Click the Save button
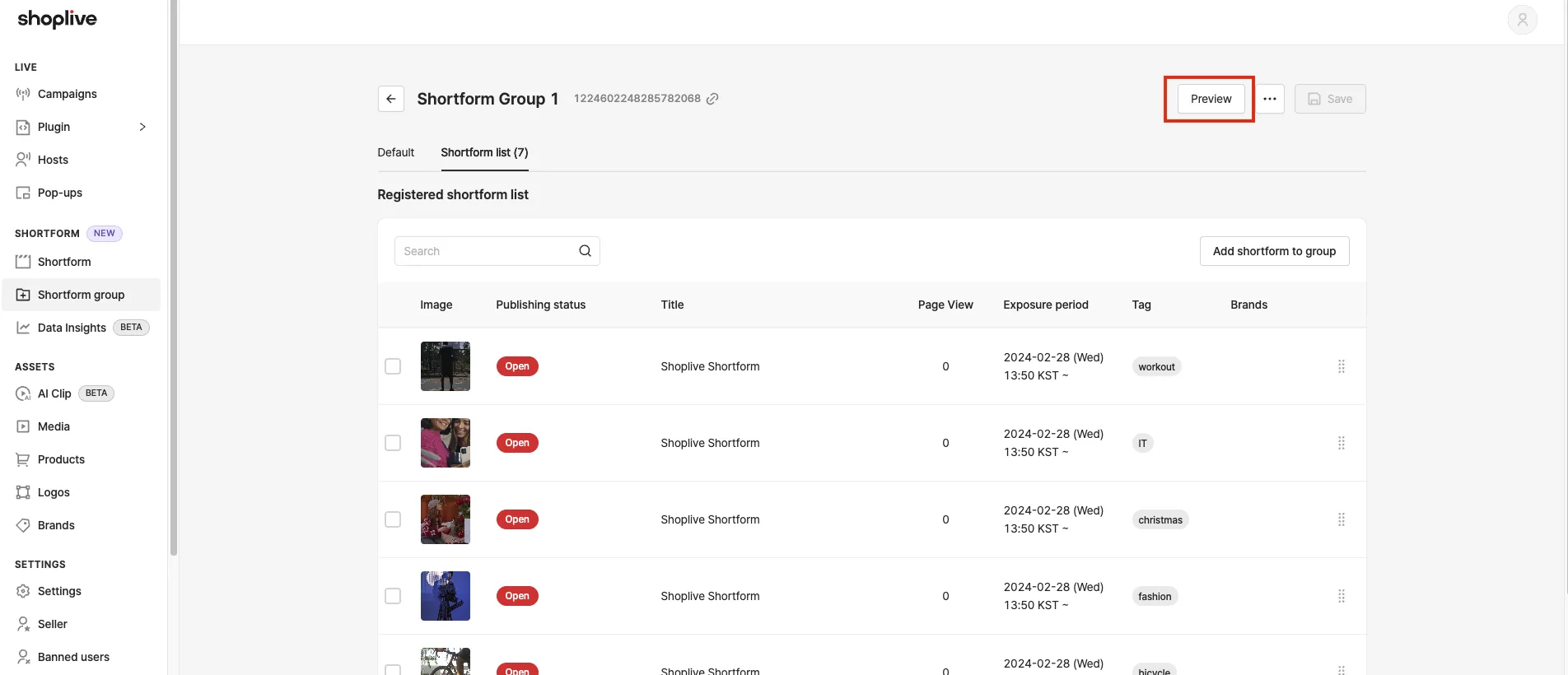 pyautogui.click(x=1330, y=99)
